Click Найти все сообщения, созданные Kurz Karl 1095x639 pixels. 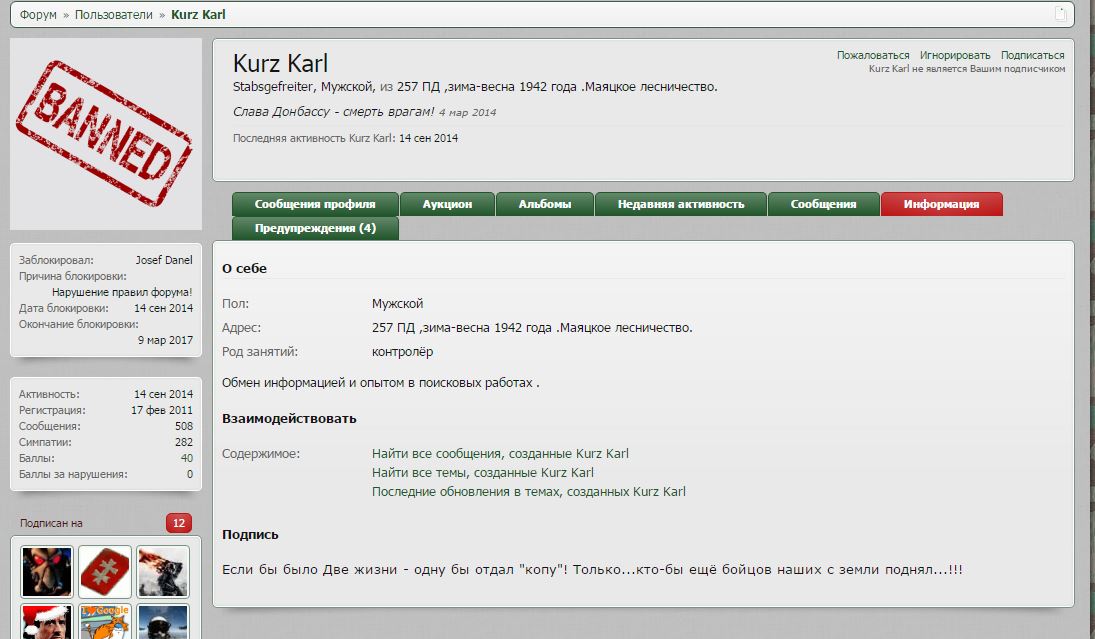click(500, 454)
